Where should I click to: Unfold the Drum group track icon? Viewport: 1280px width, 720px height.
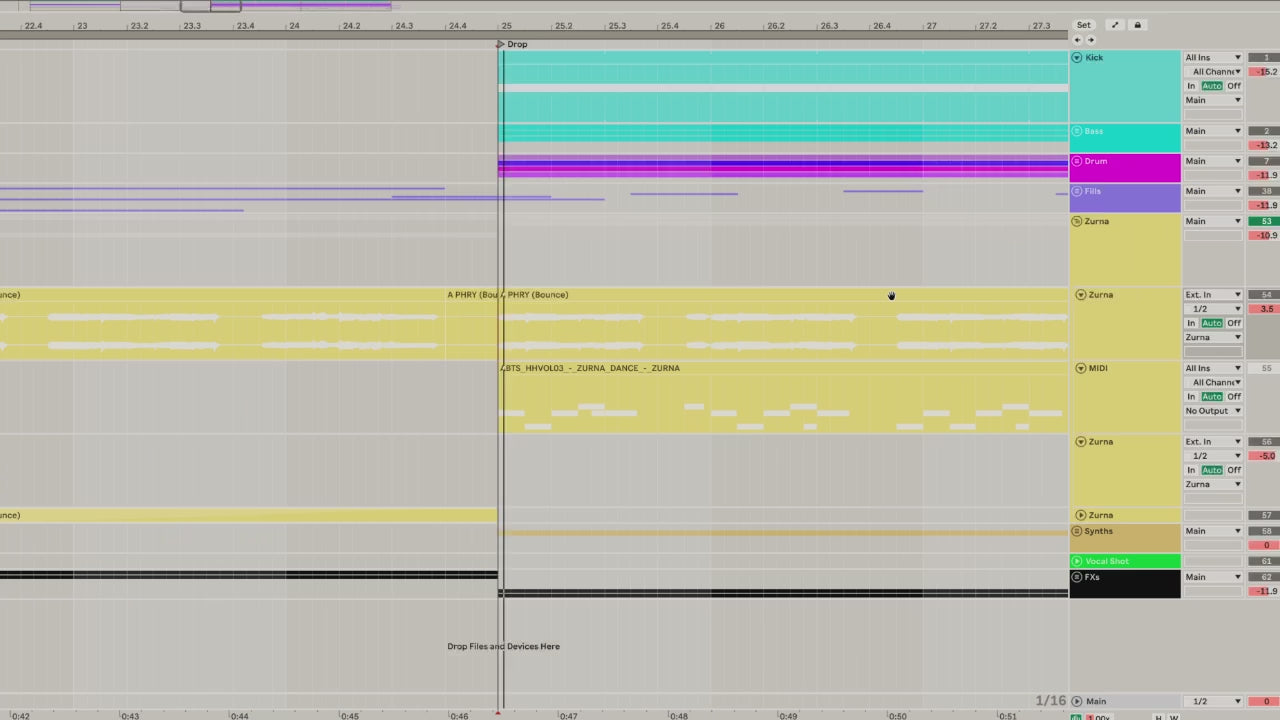[x=1077, y=161]
